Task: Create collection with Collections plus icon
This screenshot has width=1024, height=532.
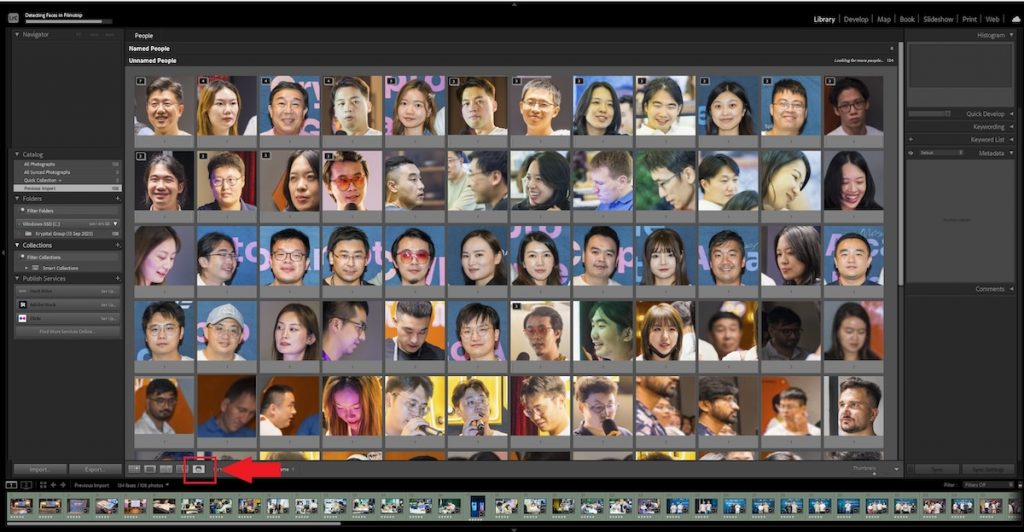Action: pyautogui.click(x=118, y=245)
